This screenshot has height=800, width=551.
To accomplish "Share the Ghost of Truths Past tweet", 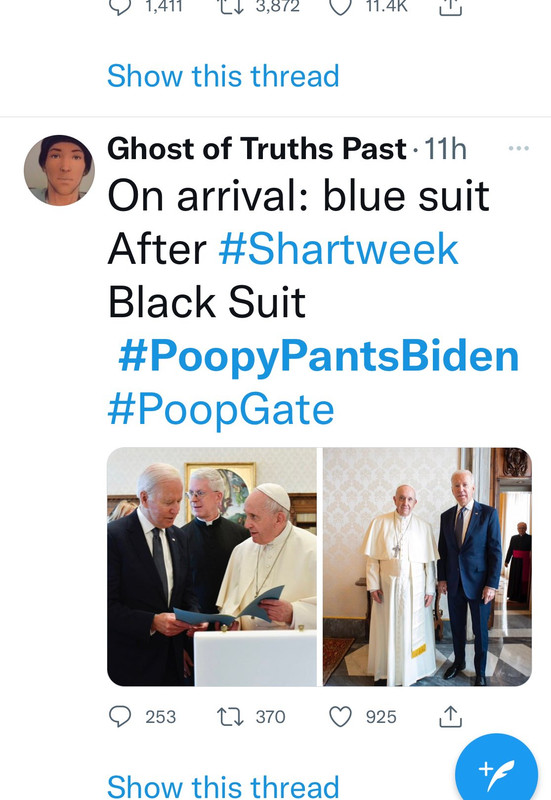I will click(450, 716).
